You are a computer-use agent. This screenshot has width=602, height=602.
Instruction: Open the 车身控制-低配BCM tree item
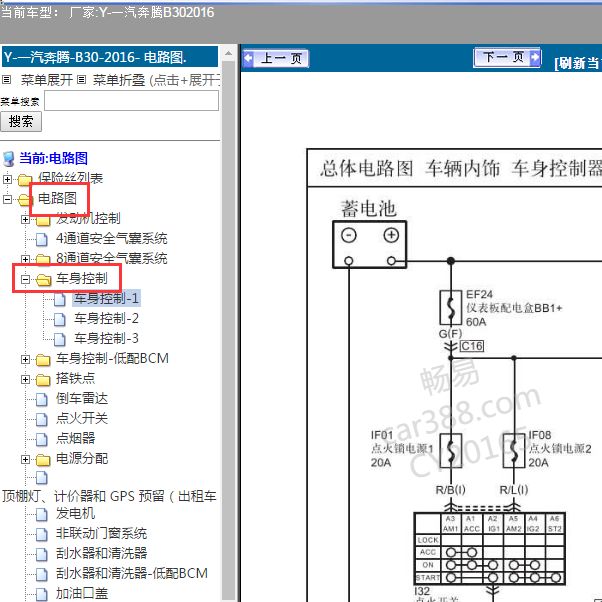tap(112, 358)
